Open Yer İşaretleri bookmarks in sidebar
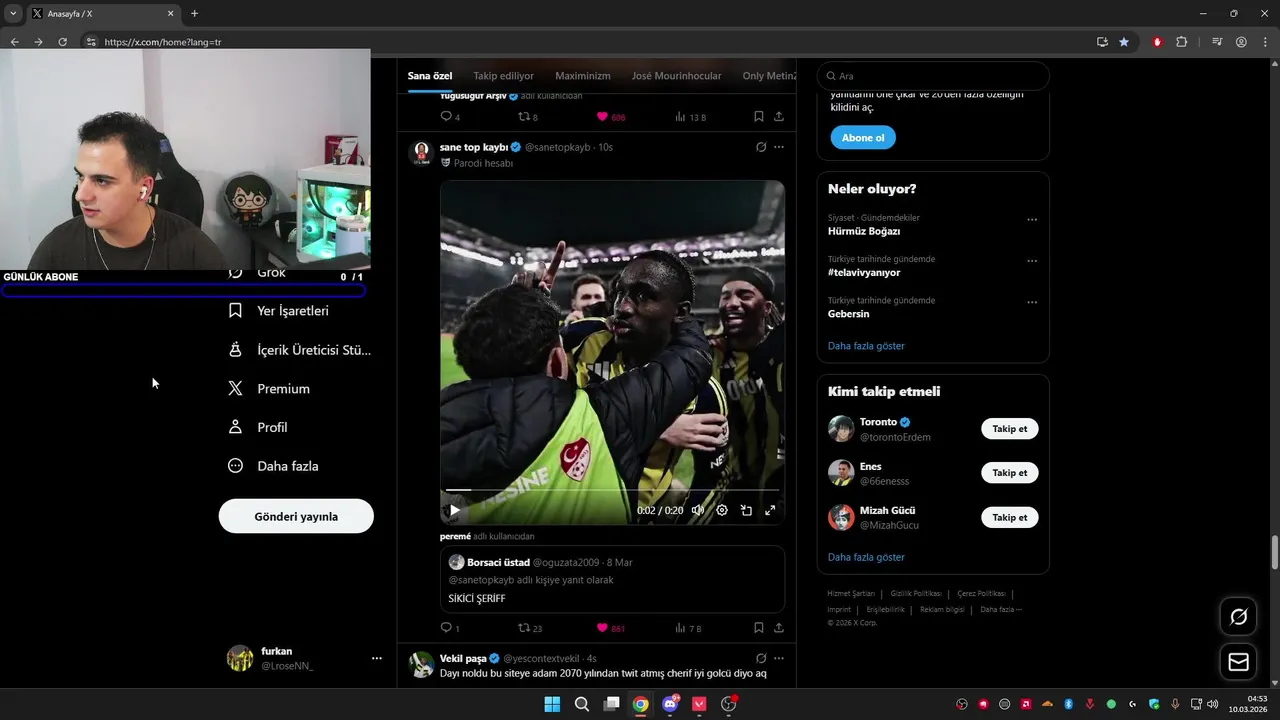This screenshot has width=1280, height=720. (x=279, y=311)
